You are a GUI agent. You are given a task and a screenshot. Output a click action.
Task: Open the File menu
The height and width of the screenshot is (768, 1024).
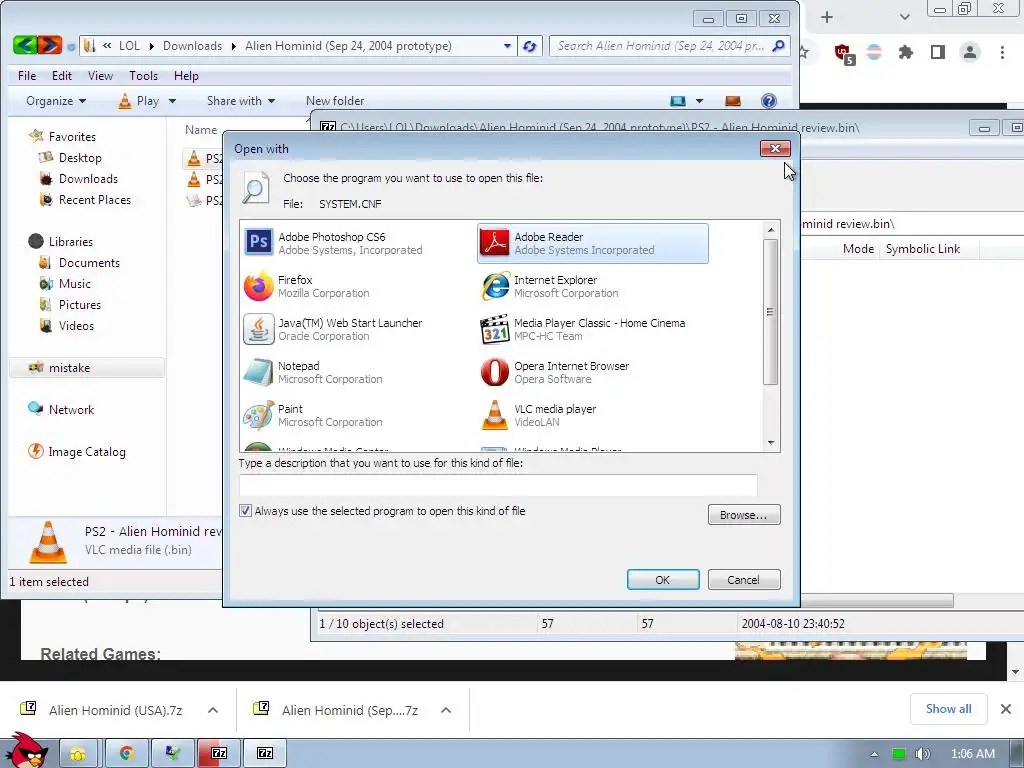pos(27,76)
